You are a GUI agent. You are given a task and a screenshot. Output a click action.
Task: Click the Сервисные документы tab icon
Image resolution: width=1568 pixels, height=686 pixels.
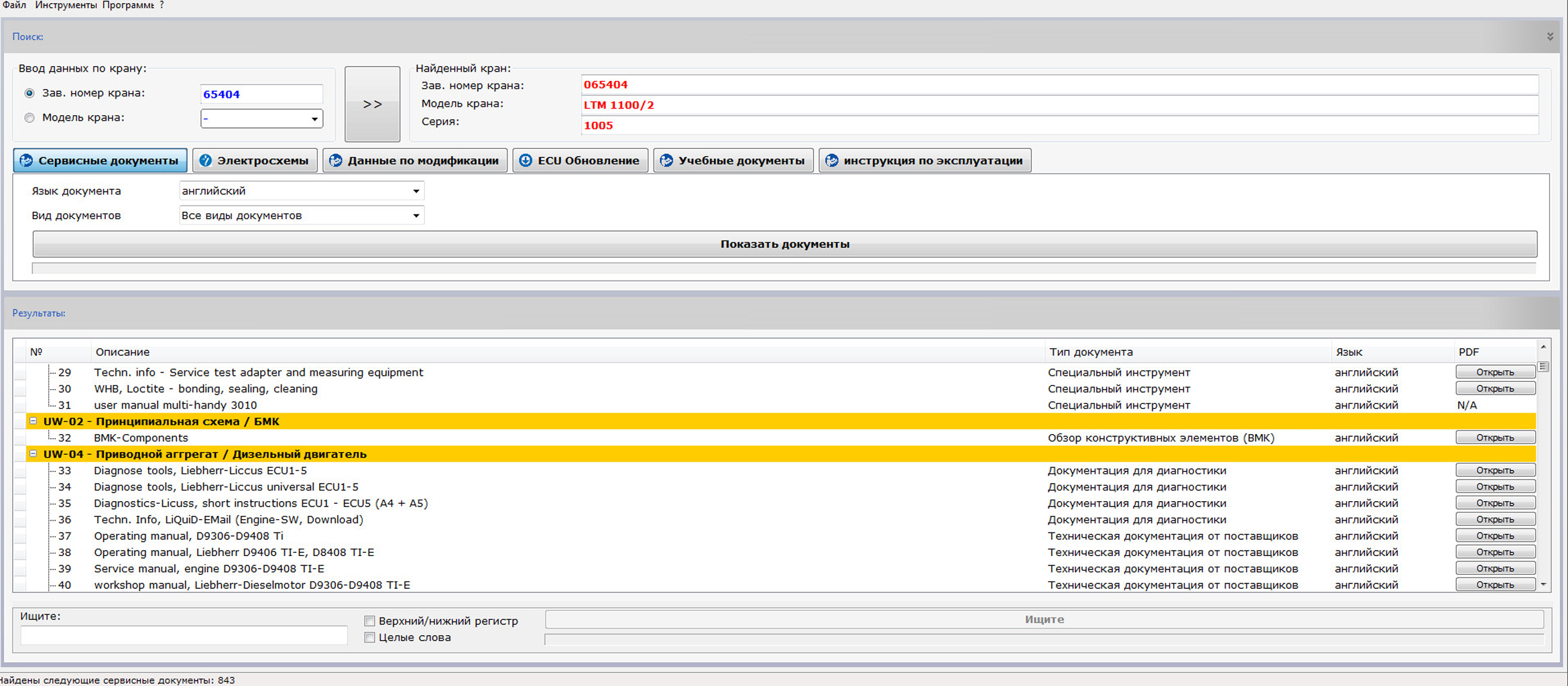[26, 161]
